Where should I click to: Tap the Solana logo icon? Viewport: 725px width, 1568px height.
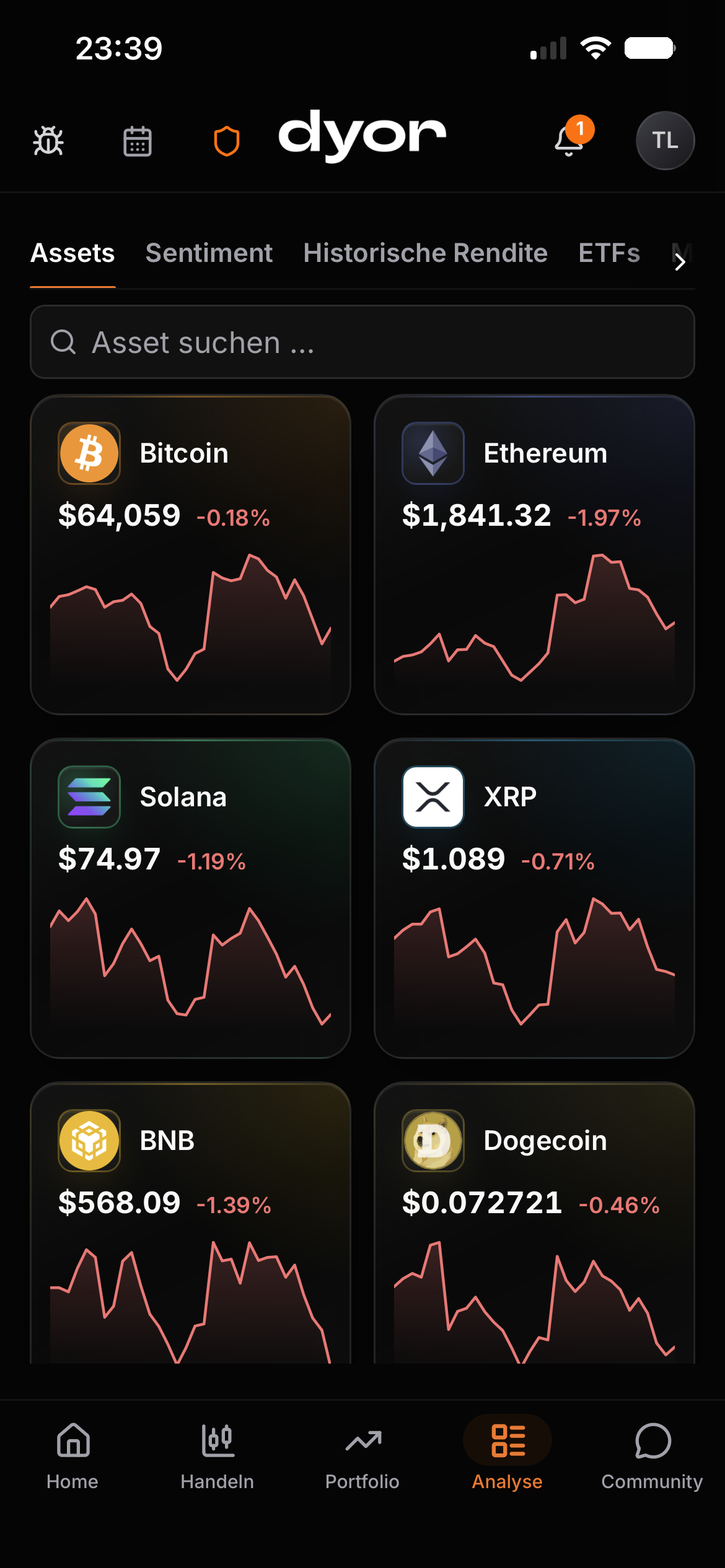89,797
